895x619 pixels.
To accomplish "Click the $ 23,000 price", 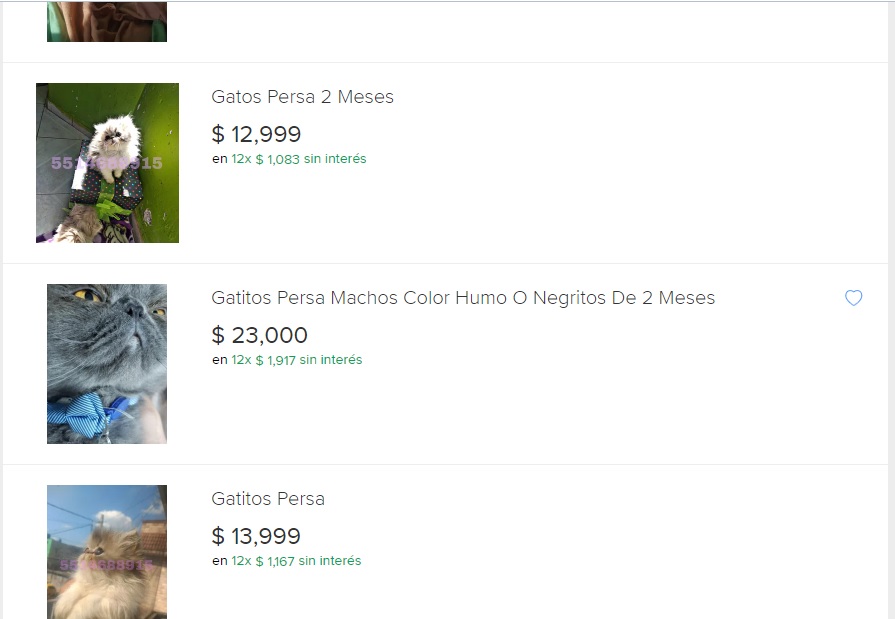I will click(x=260, y=335).
